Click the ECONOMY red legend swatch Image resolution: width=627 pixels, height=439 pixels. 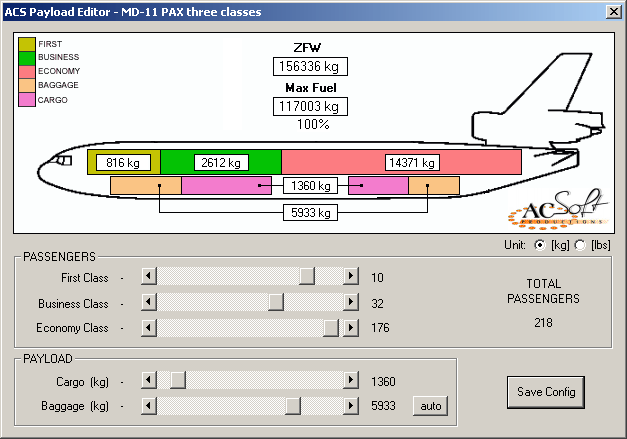pos(27,72)
